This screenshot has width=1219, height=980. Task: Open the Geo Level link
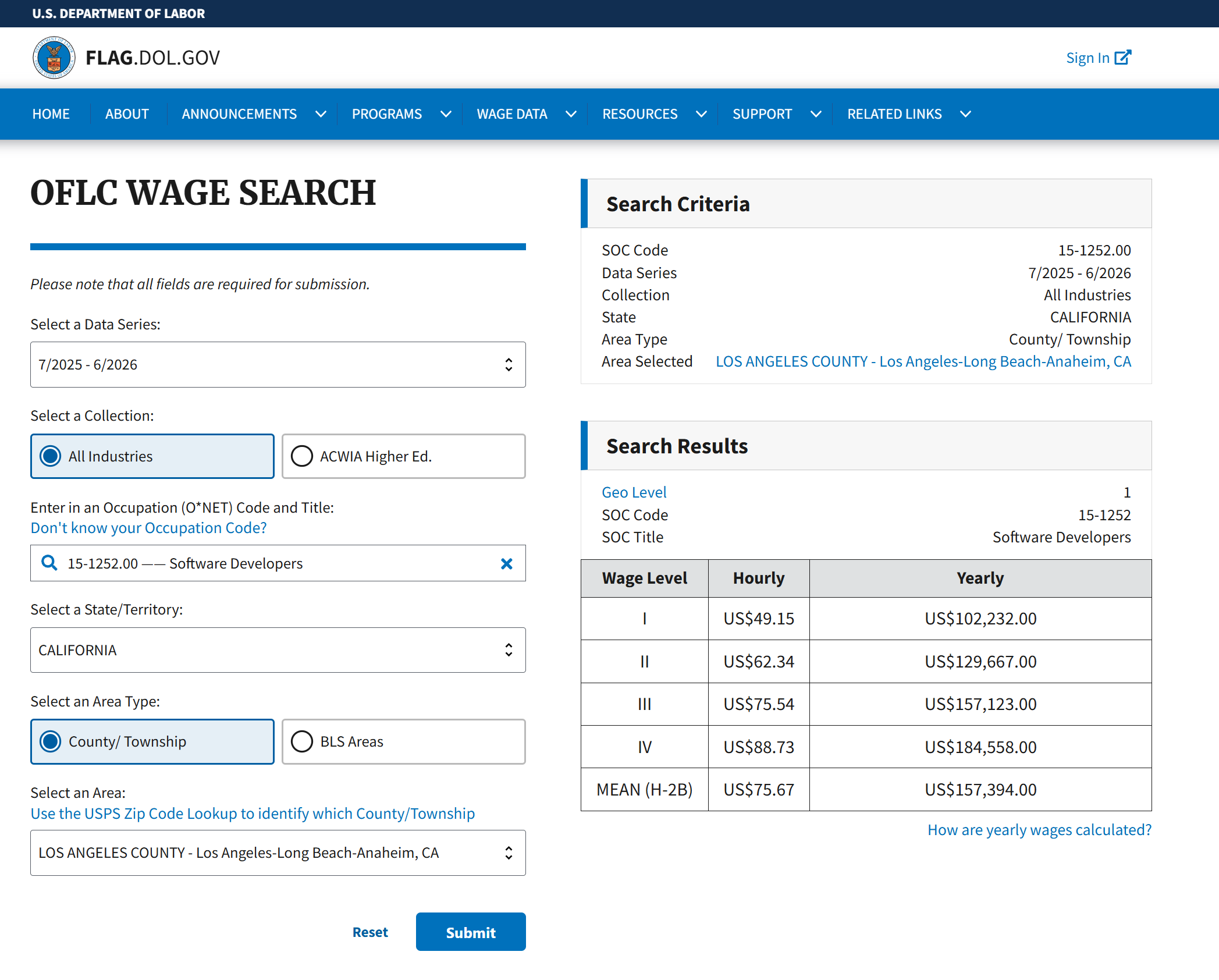click(634, 492)
